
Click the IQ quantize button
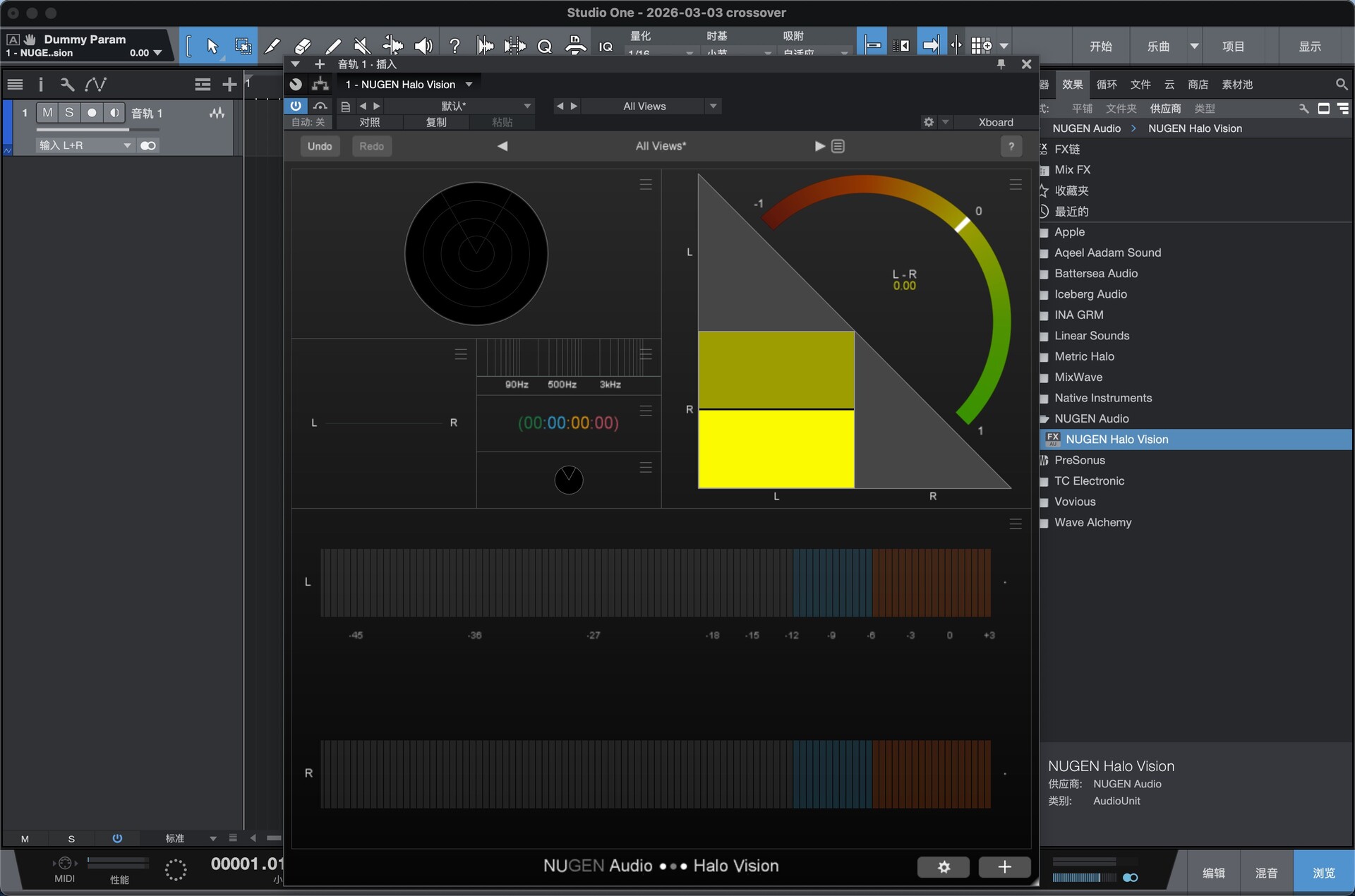point(606,47)
